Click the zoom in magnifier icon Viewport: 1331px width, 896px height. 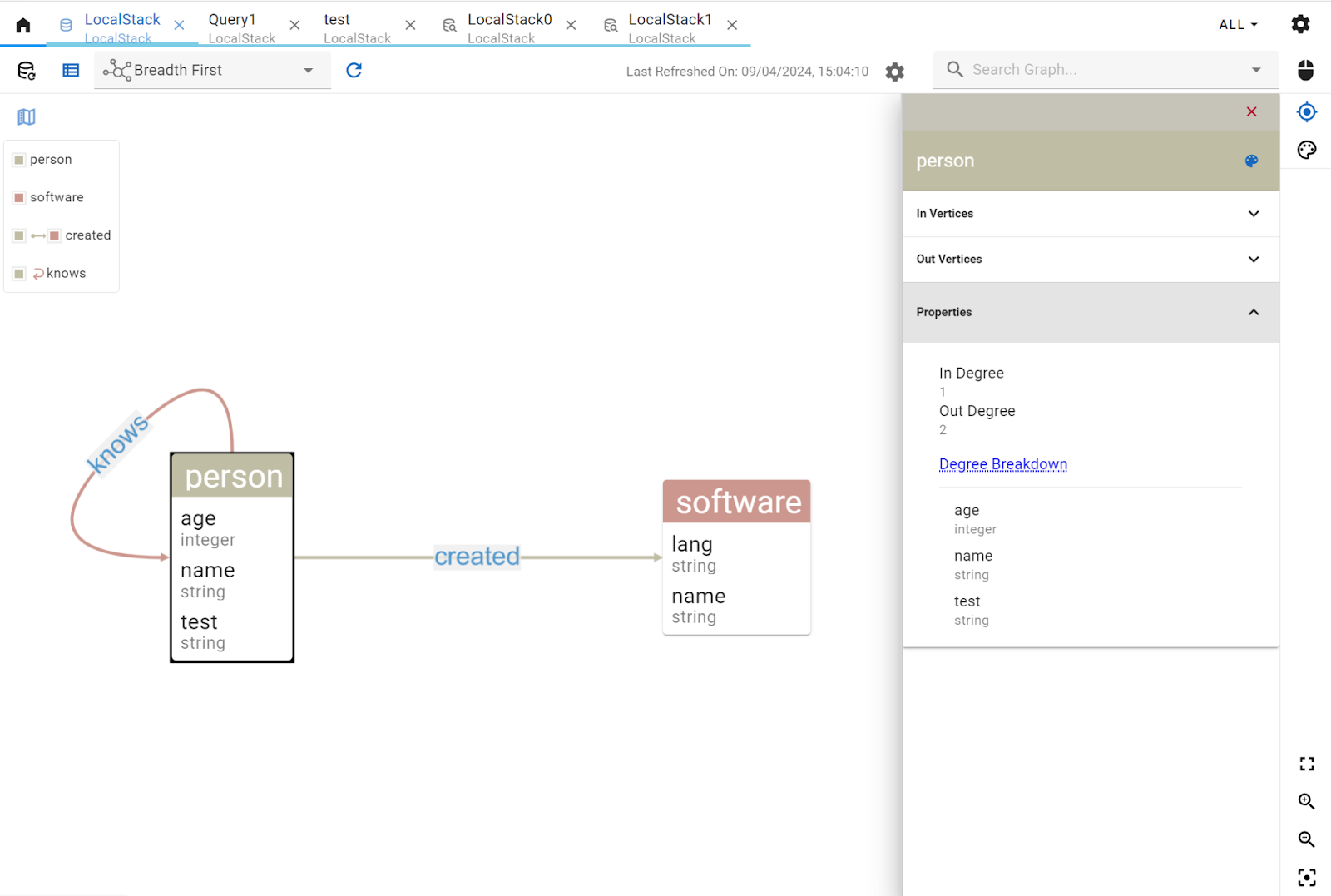(x=1307, y=802)
